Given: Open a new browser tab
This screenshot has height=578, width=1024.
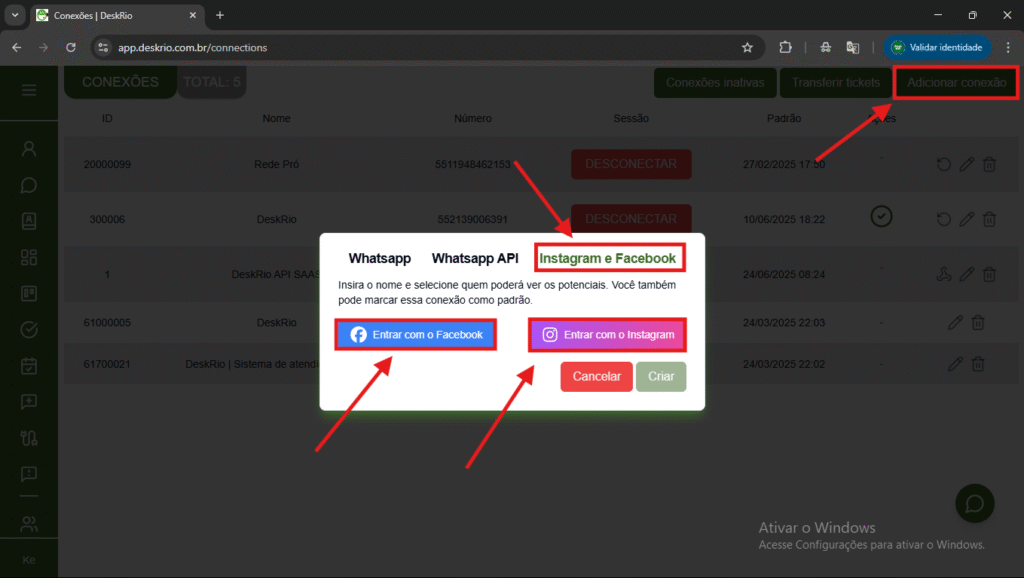Looking at the screenshot, I should (x=220, y=15).
